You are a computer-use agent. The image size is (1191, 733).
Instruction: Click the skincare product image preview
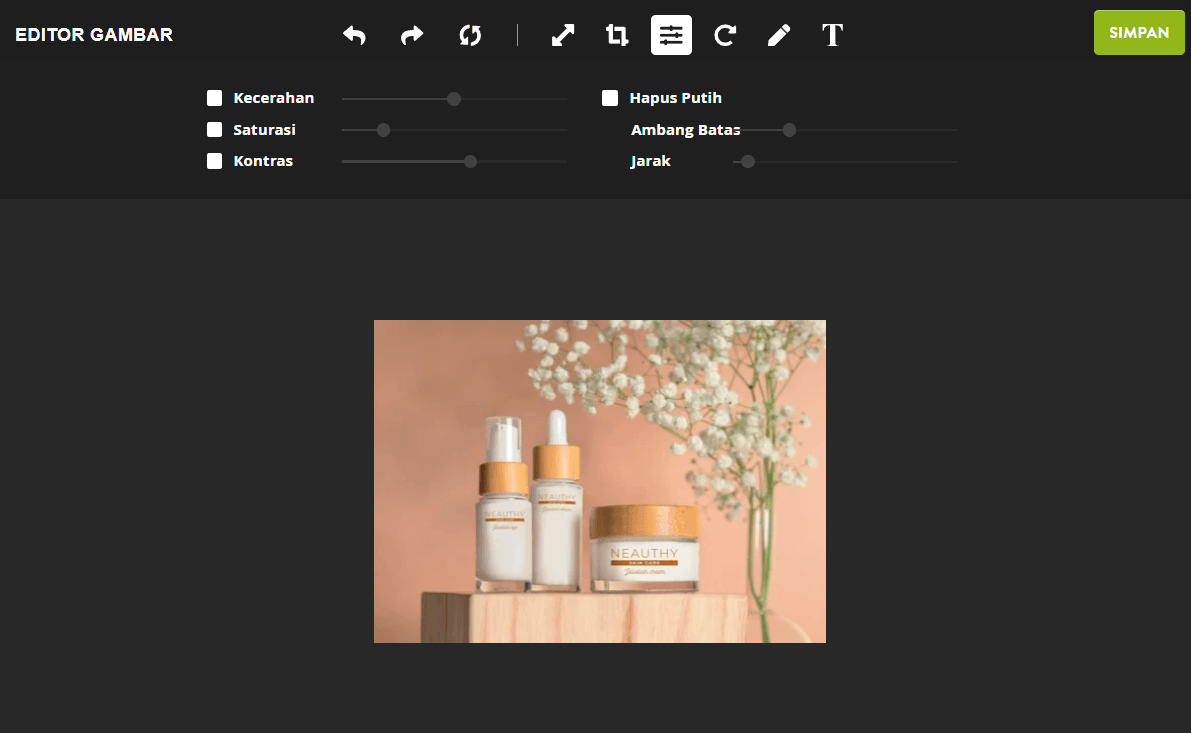coord(599,480)
